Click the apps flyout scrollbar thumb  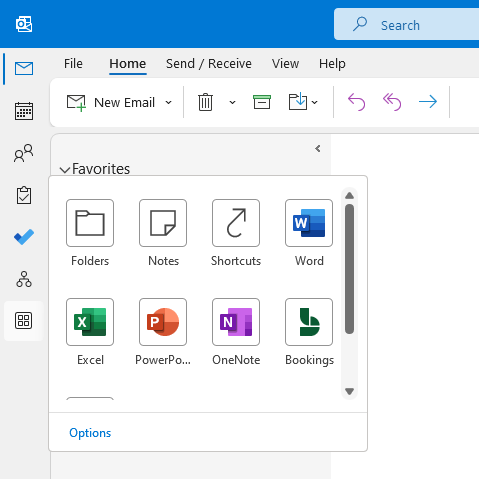tap(349, 269)
